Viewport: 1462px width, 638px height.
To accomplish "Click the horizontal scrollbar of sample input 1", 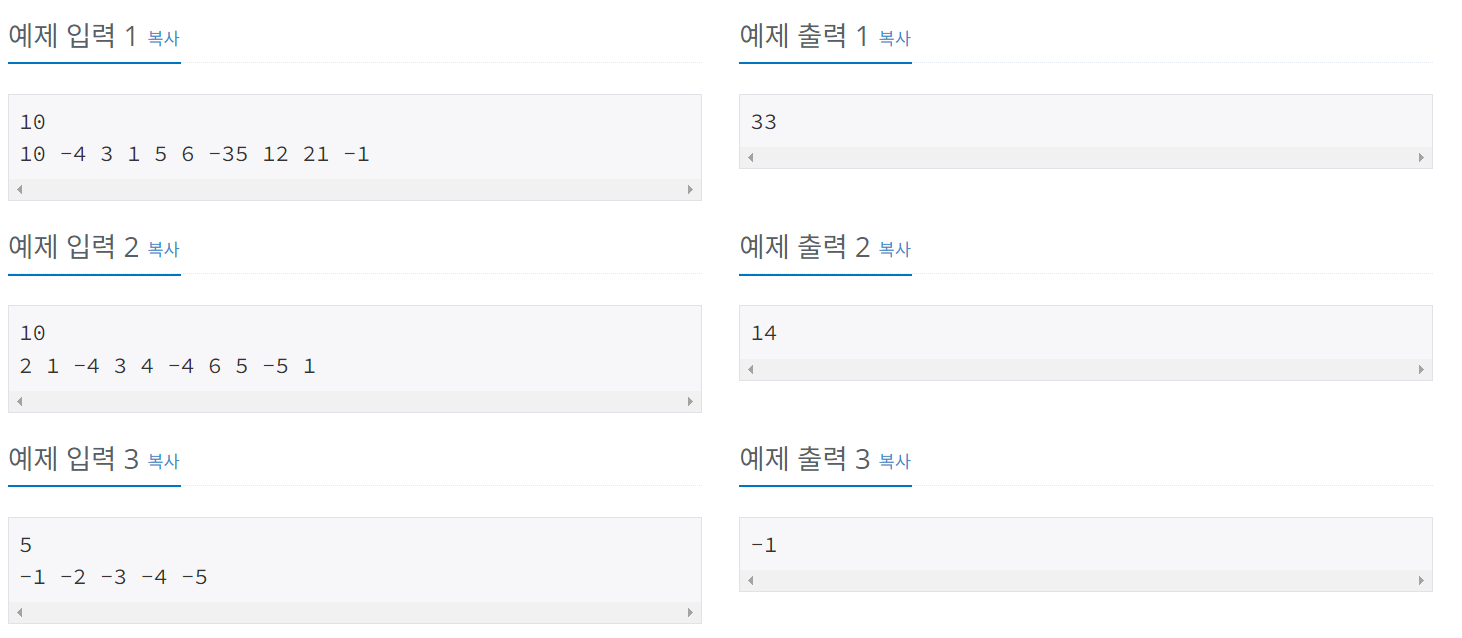I will tap(355, 188).
